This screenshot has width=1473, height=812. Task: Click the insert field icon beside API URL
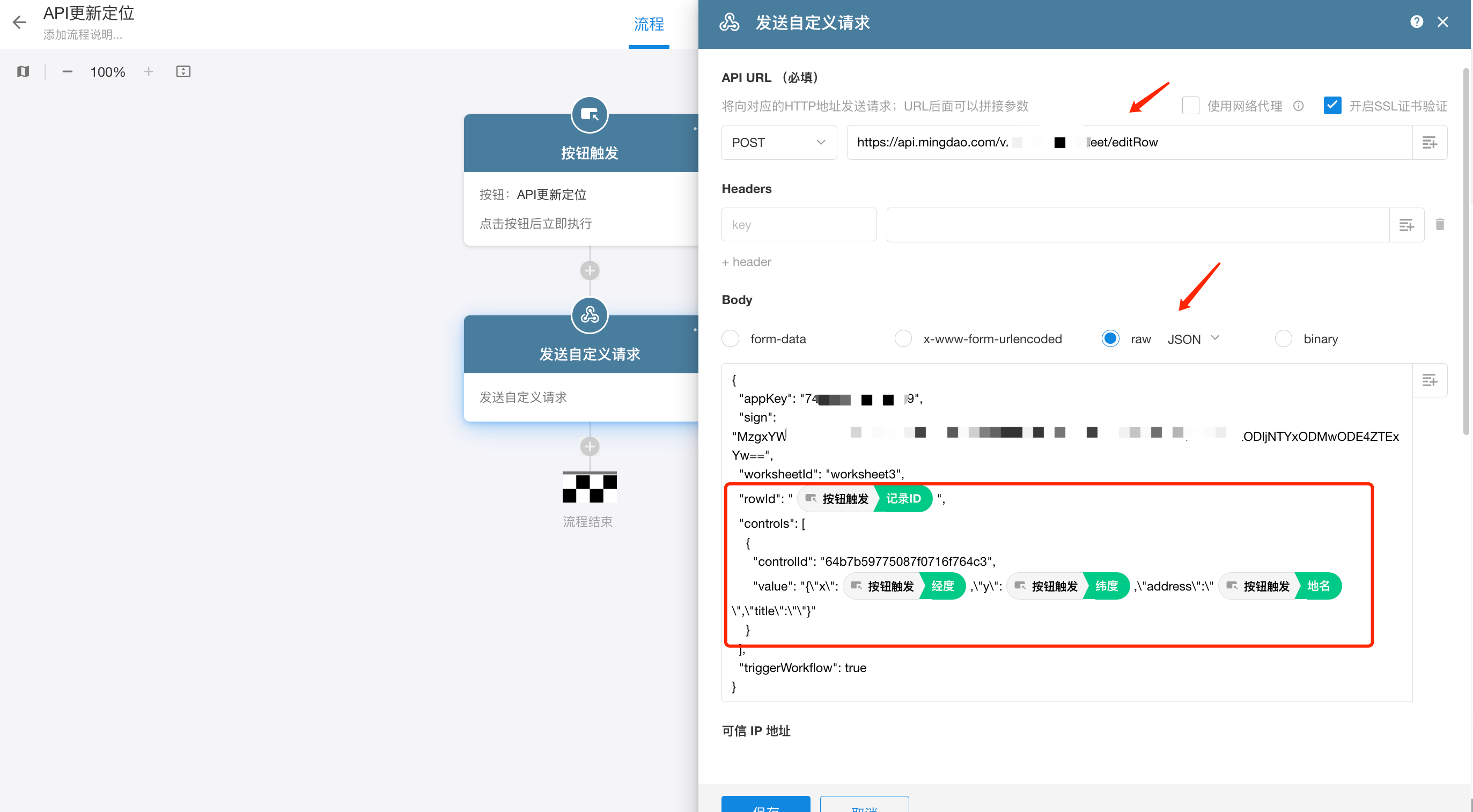tap(1429, 142)
